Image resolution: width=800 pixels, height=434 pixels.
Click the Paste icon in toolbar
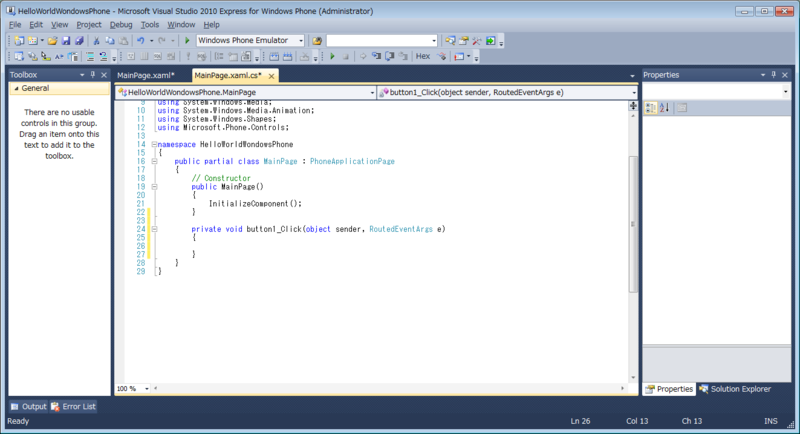point(123,41)
